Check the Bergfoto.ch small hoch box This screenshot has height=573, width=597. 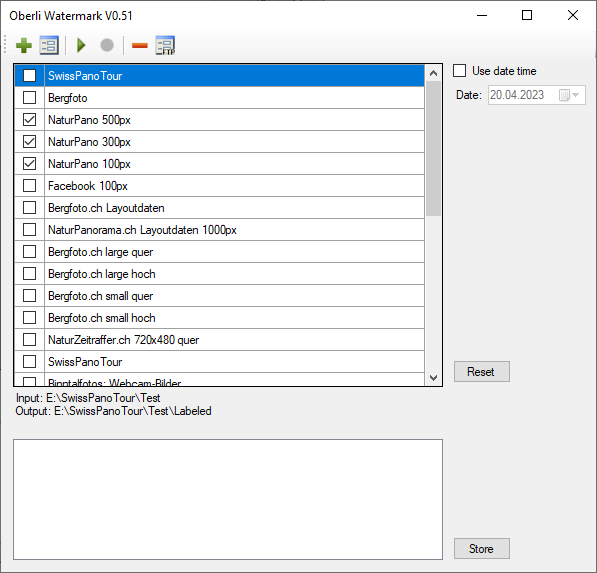click(29, 318)
